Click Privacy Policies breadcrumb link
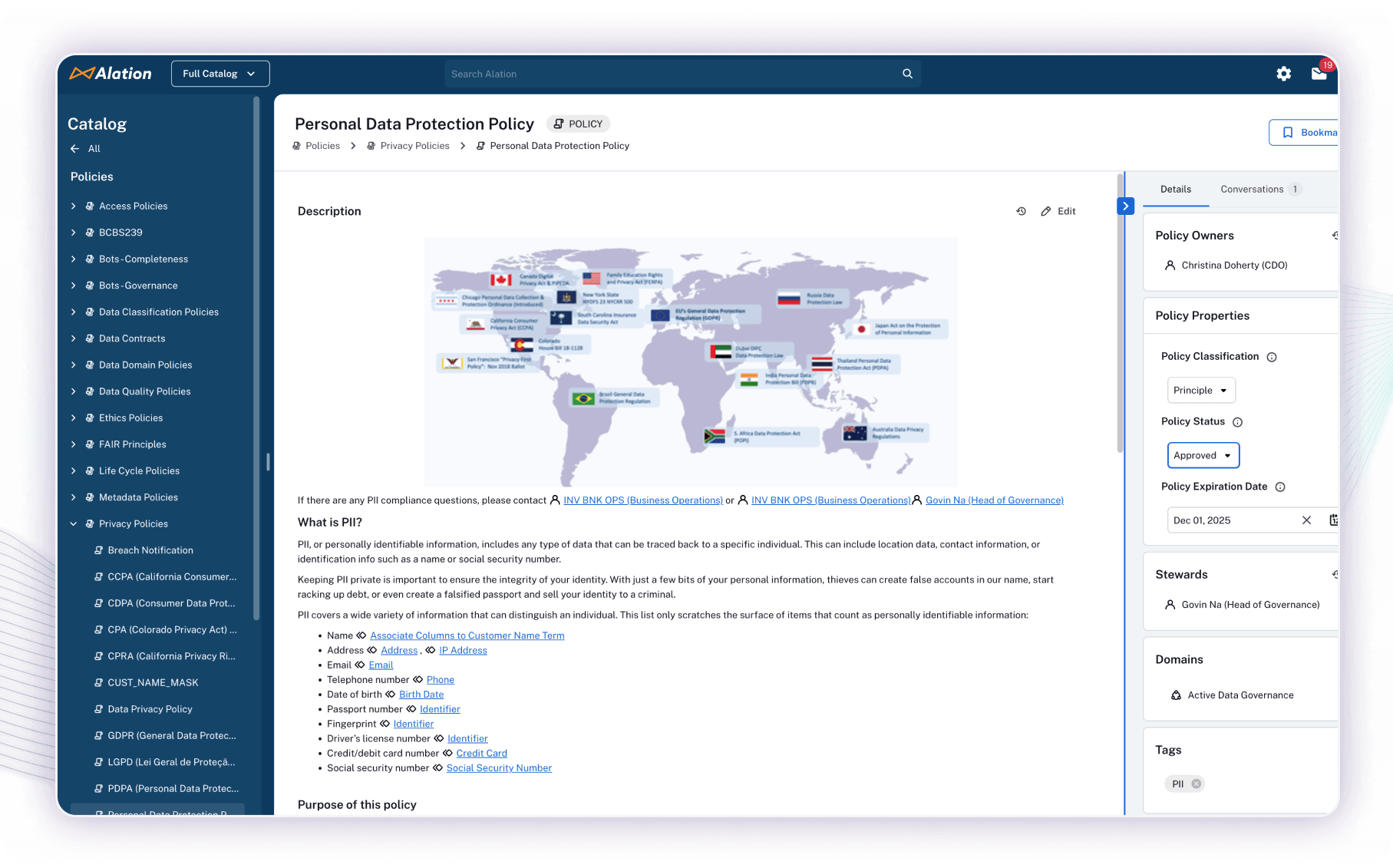 (415, 146)
